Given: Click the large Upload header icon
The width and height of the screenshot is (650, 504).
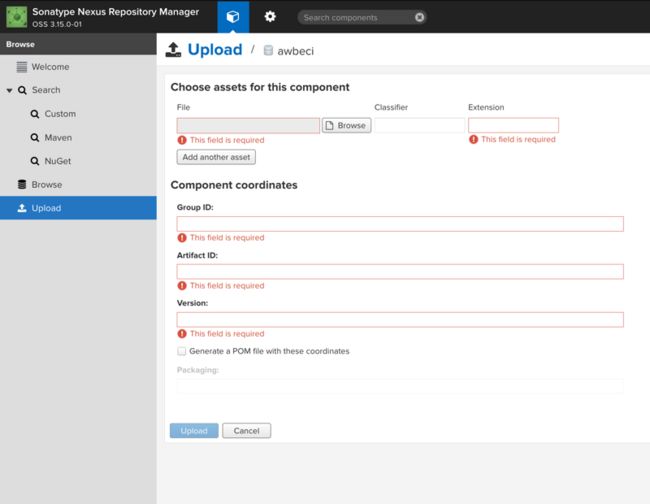Looking at the screenshot, I should [x=173, y=50].
